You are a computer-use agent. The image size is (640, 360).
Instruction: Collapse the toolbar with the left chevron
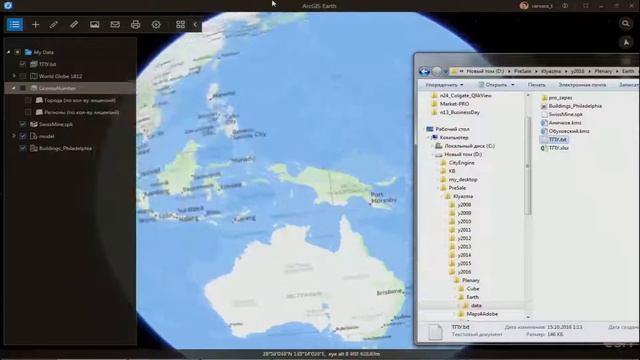coord(195,24)
